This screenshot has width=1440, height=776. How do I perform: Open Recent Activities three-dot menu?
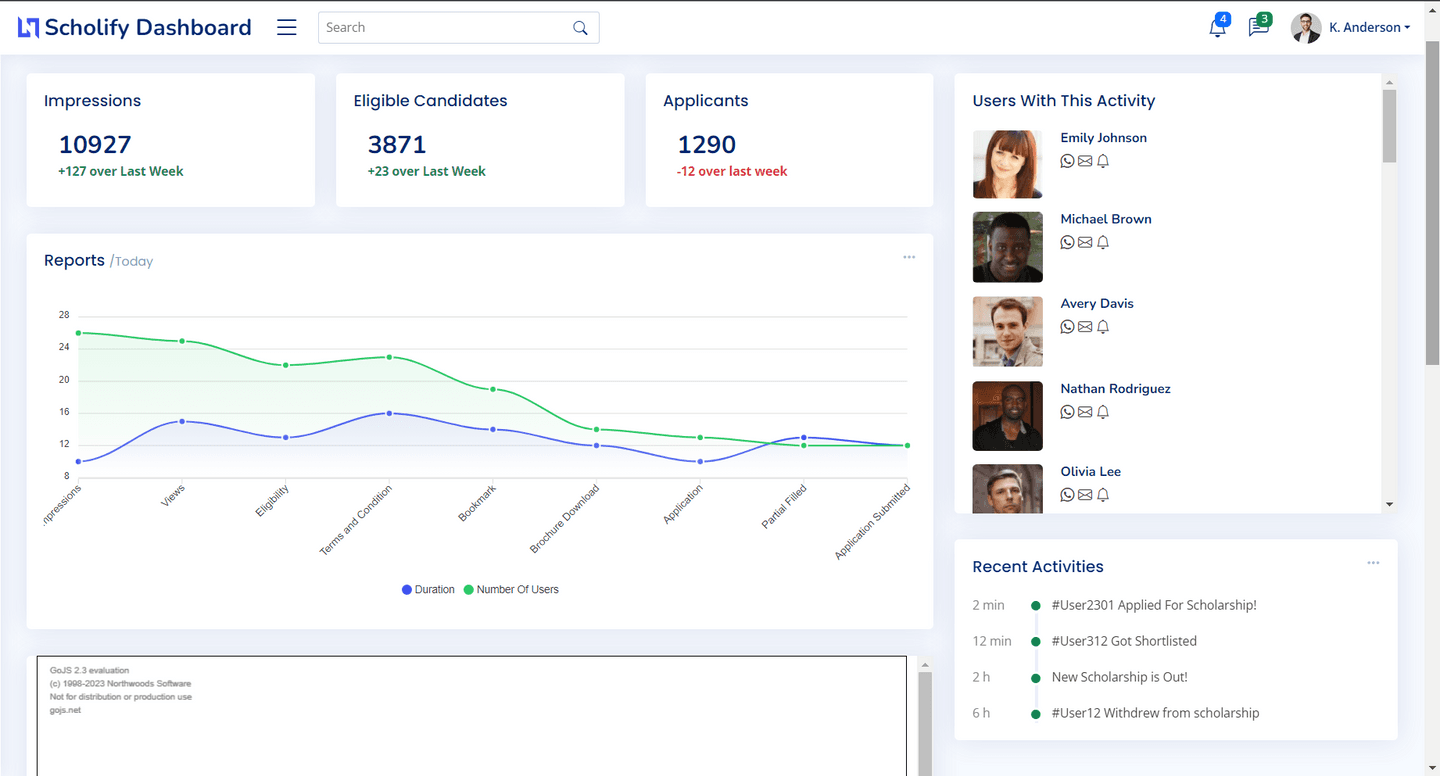point(1373,564)
